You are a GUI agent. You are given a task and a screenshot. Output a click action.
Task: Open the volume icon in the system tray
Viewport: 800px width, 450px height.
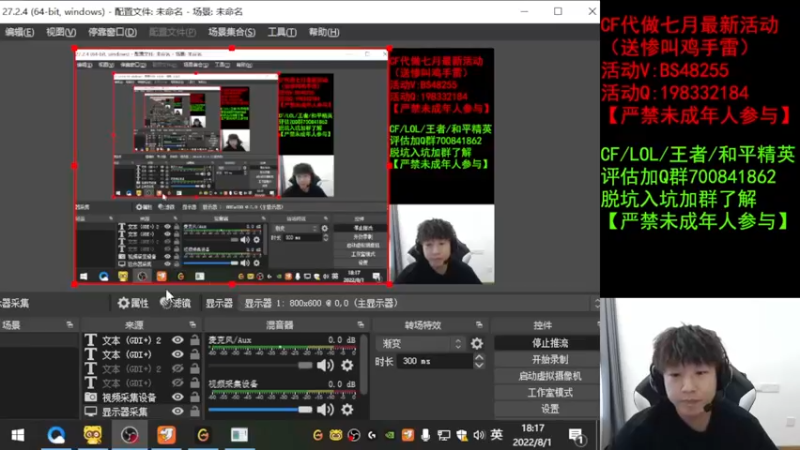click(479, 435)
